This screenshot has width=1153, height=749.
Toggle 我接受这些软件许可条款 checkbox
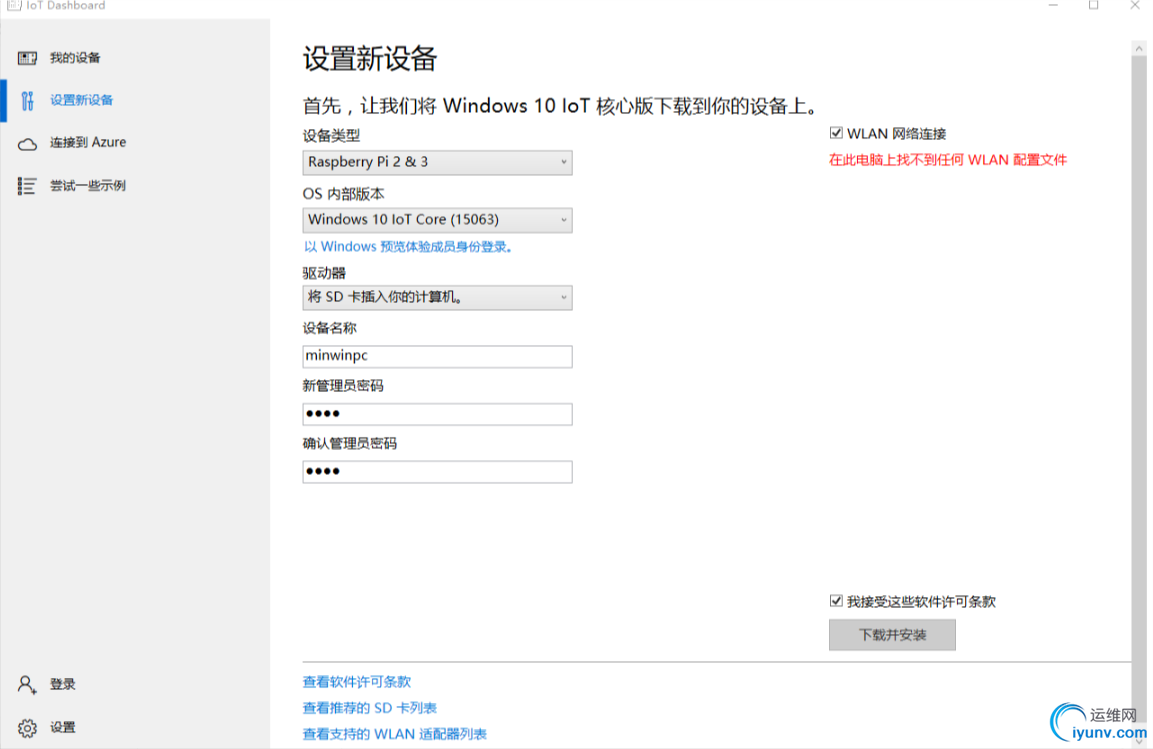pyautogui.click(x=836, y=601)
